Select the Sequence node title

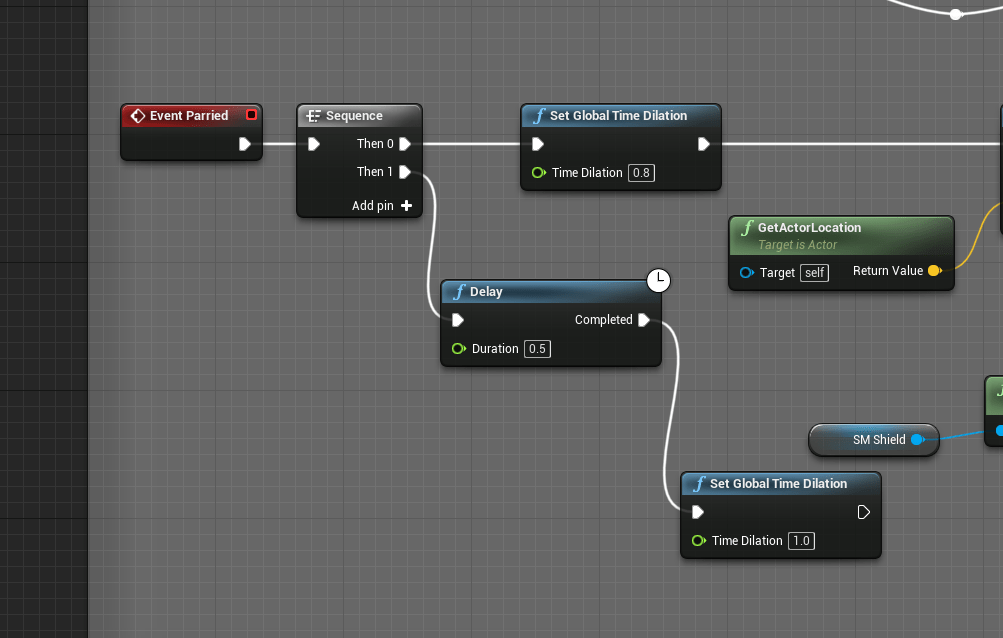pos(354,116)
